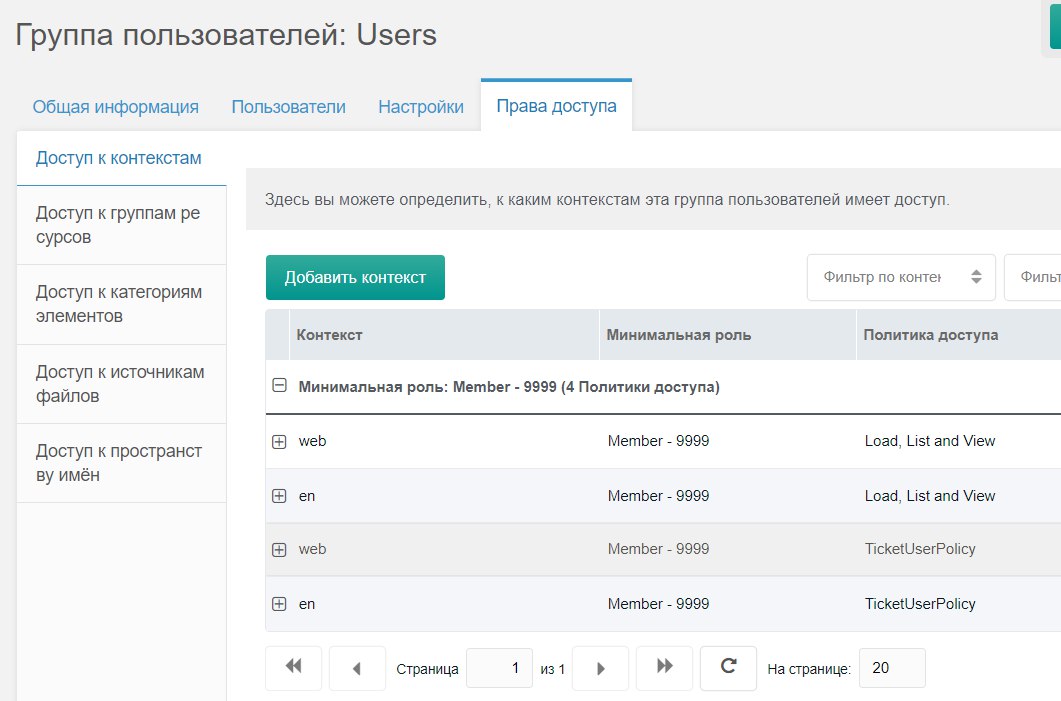The width and height of the screenshot is (1061, 701).
Task: Select the Права доступа tab
Action: click(x=556, y=106)
